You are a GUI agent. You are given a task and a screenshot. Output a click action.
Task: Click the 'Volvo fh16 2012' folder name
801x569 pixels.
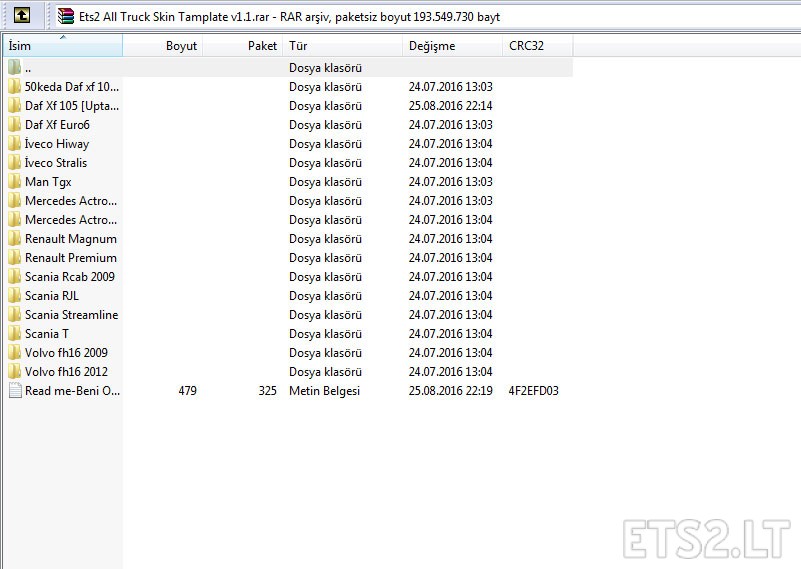coord(66,371)
